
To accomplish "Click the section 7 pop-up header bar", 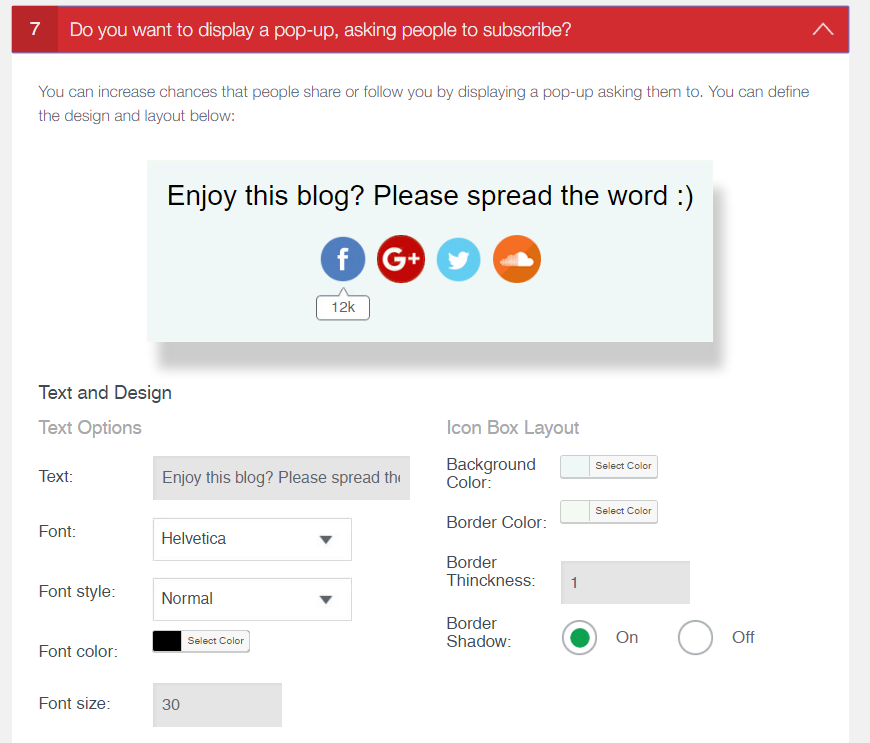I will click(431, 29).
